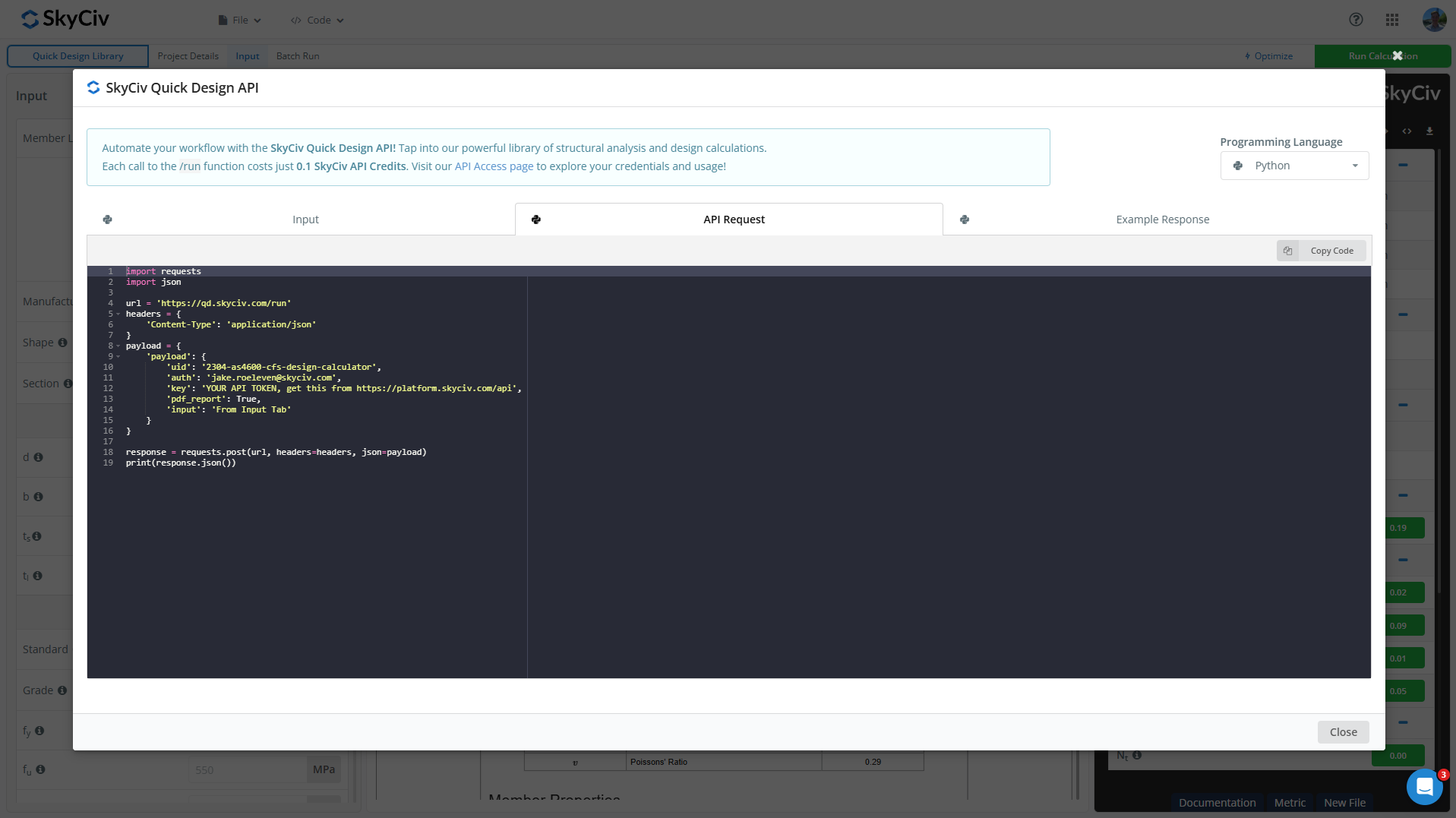Click the download icon in results panel

tap(1429, 131)
